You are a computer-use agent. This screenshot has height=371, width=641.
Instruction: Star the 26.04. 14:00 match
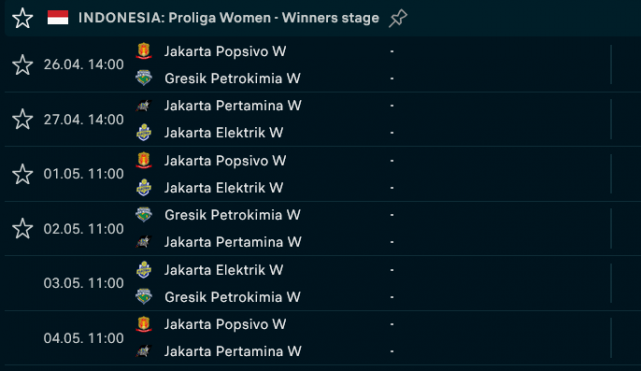[x=22, y=65]
